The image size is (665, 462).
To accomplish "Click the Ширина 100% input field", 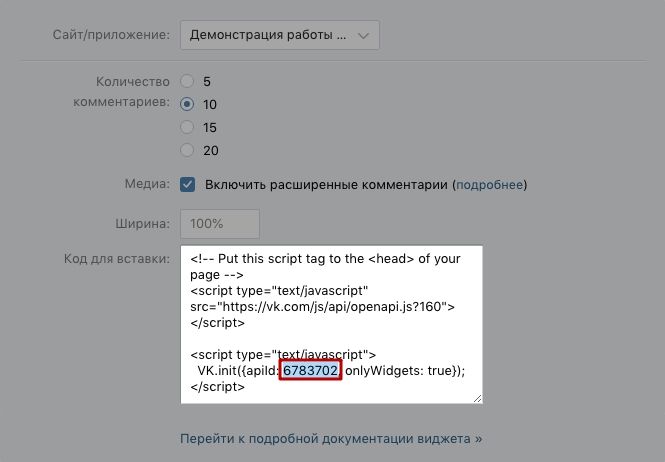I will [220, 224].
